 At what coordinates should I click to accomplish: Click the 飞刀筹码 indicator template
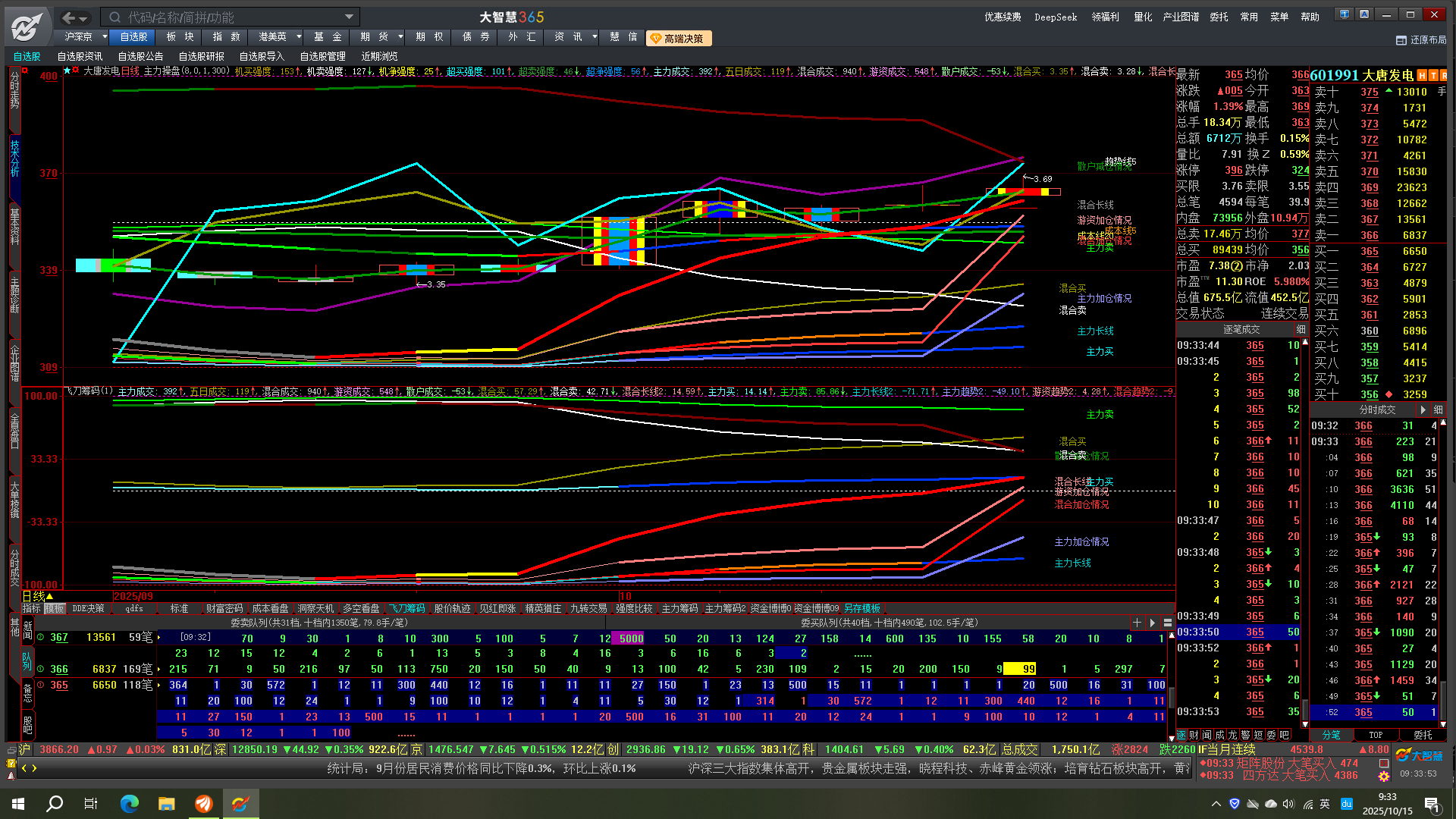[x=406, y=608]
